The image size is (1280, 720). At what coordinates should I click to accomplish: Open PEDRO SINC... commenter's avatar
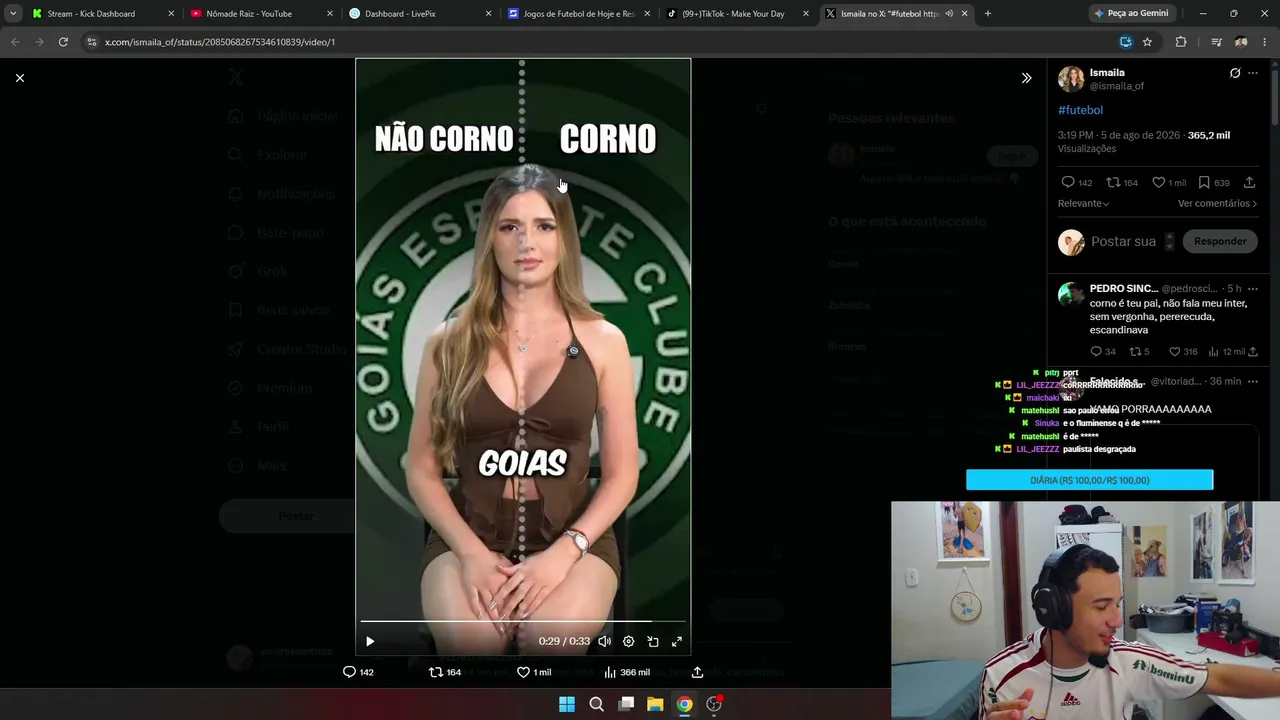tap(1071, 294)
